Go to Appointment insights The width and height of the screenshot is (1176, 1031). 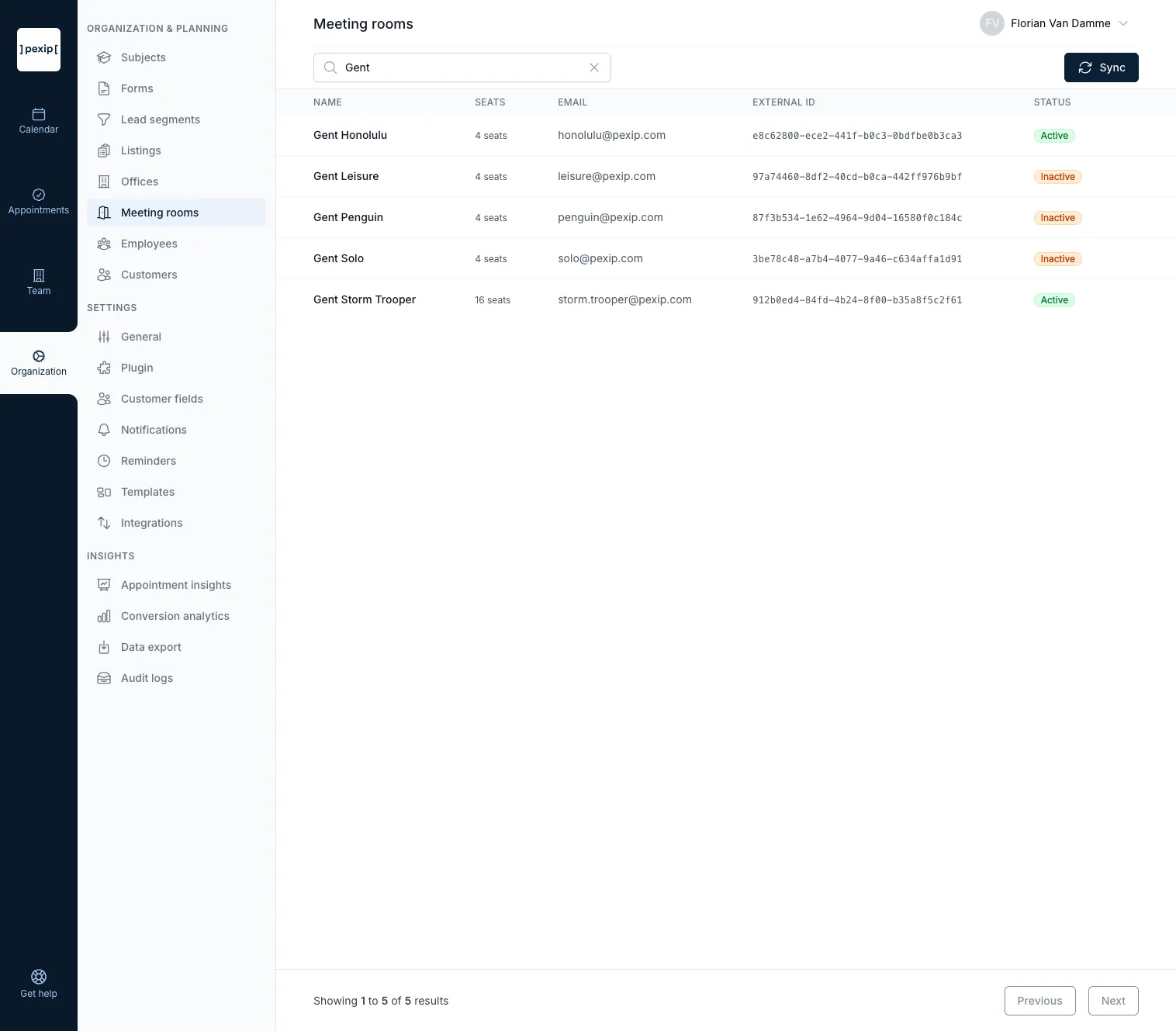click(176, 585)
